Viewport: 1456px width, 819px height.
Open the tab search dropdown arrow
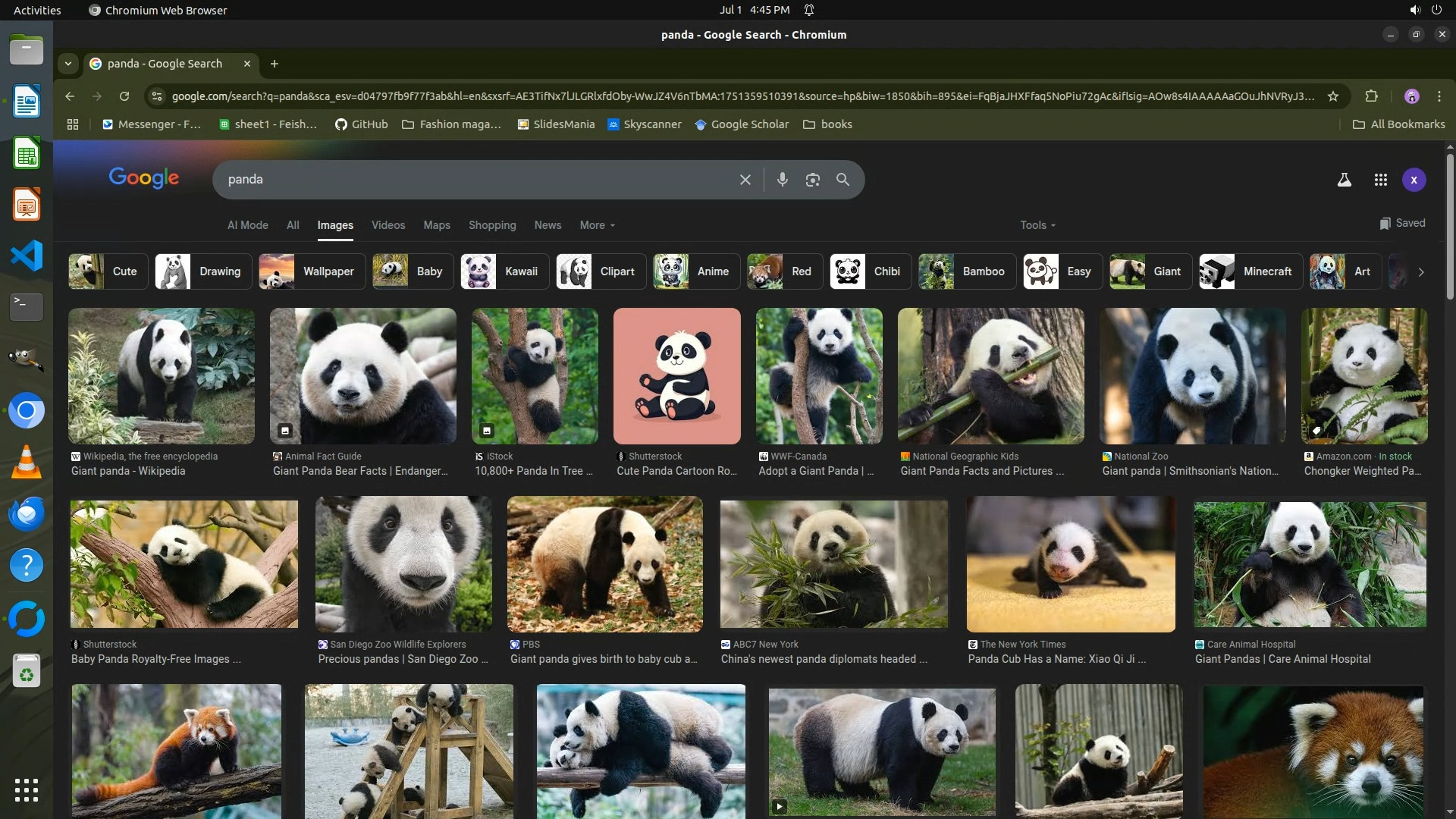point(68,64)
